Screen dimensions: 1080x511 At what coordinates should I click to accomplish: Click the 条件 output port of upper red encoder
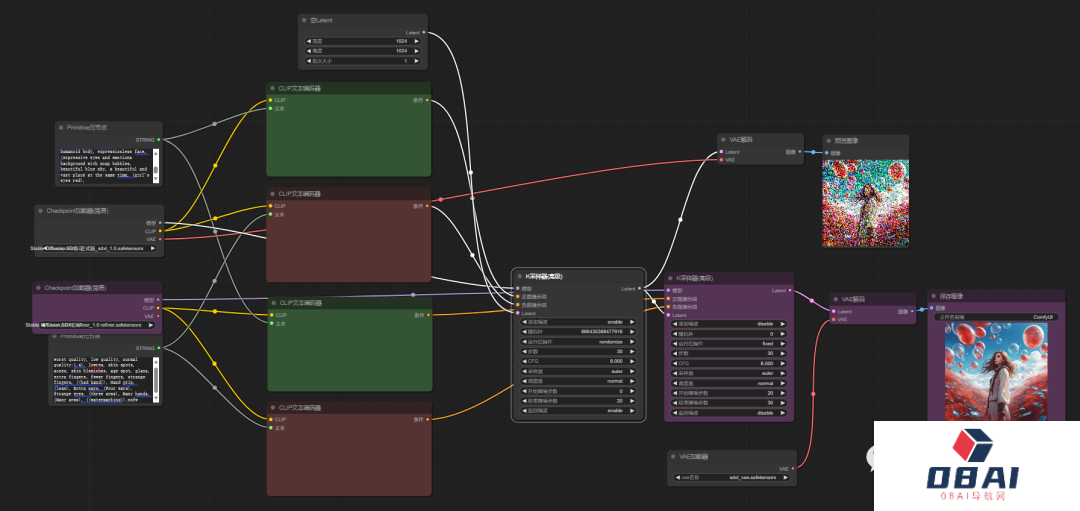[428, 206]
